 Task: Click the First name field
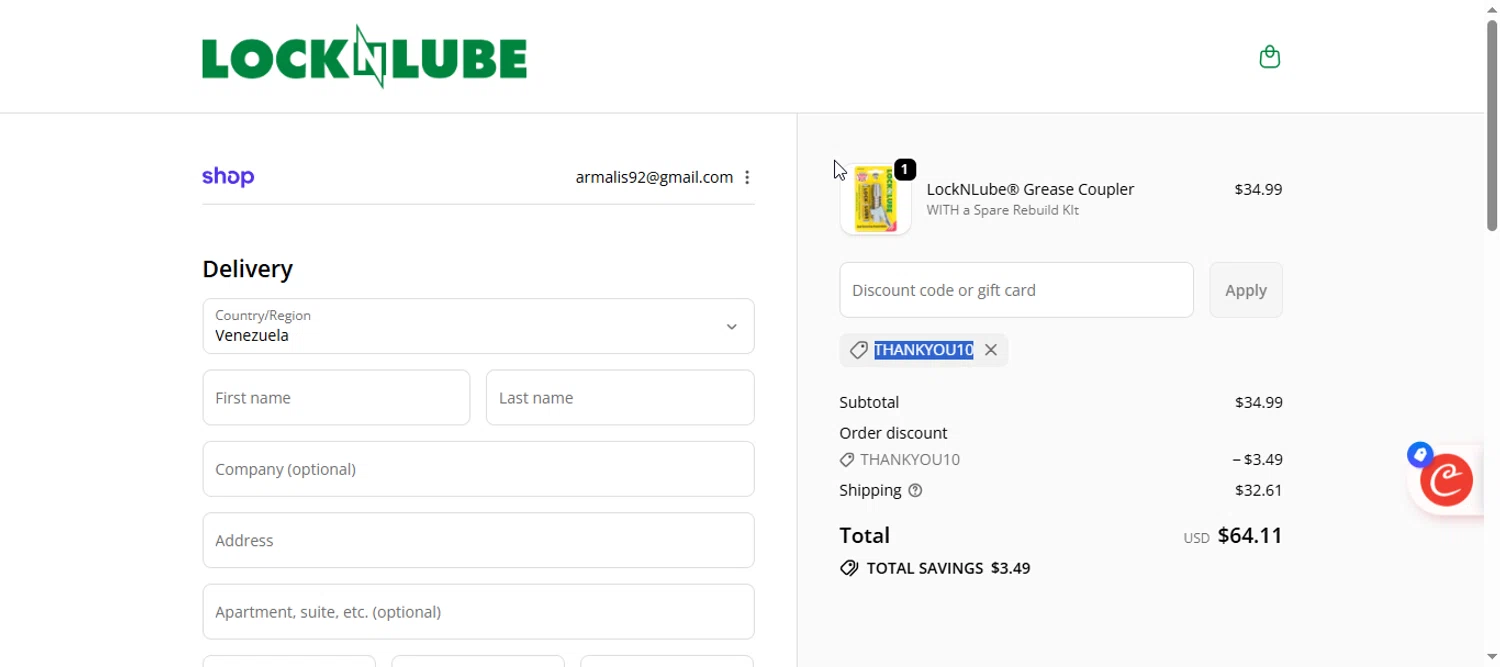tap(336, 398)
